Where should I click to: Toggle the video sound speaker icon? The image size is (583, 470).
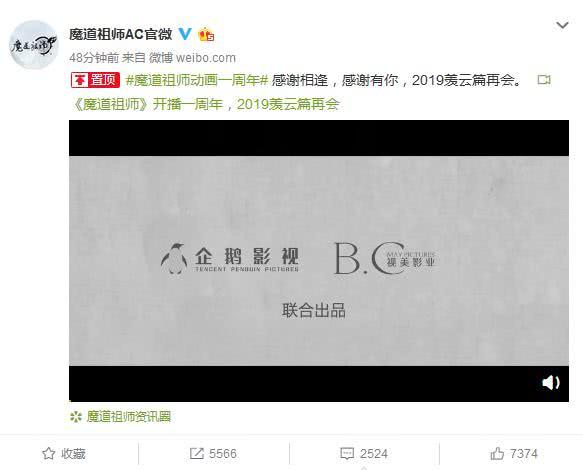point(551,382)
